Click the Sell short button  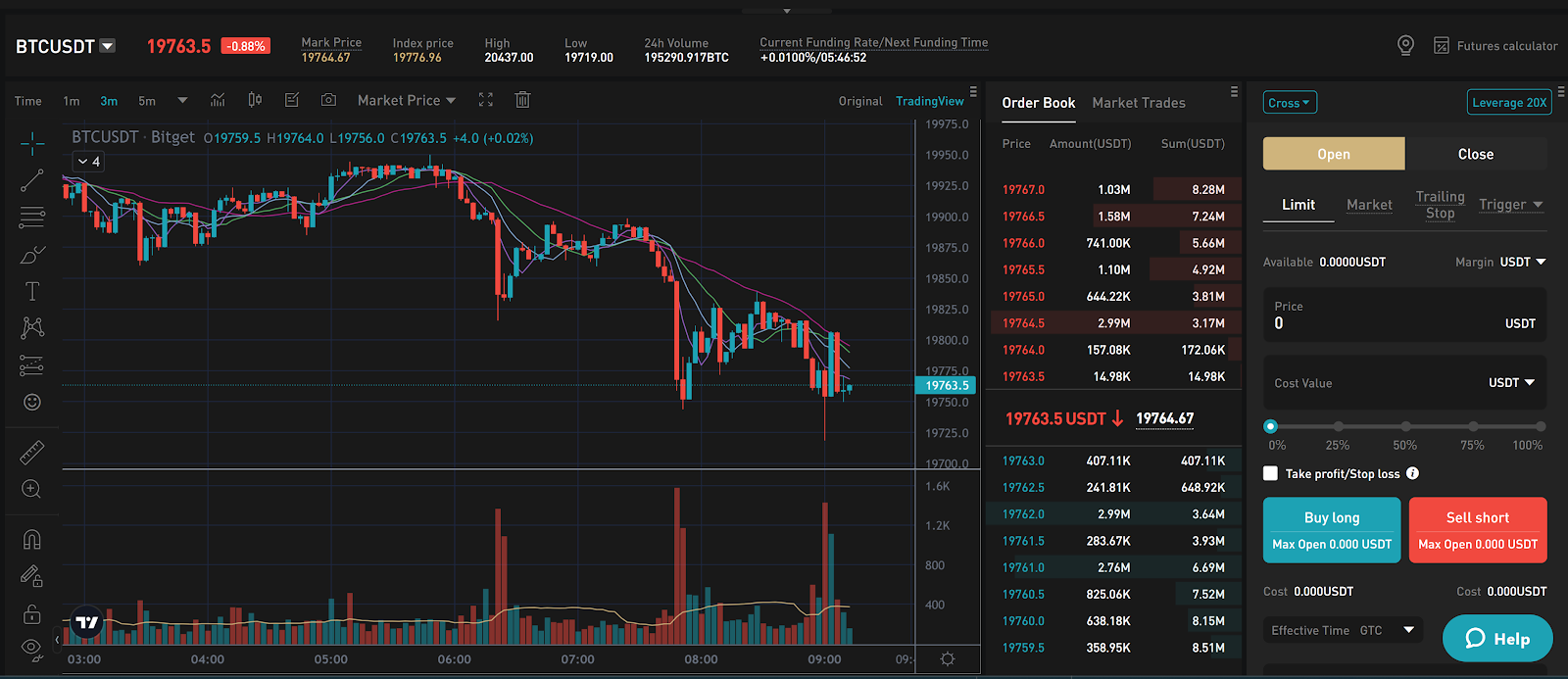(1478, 530)
